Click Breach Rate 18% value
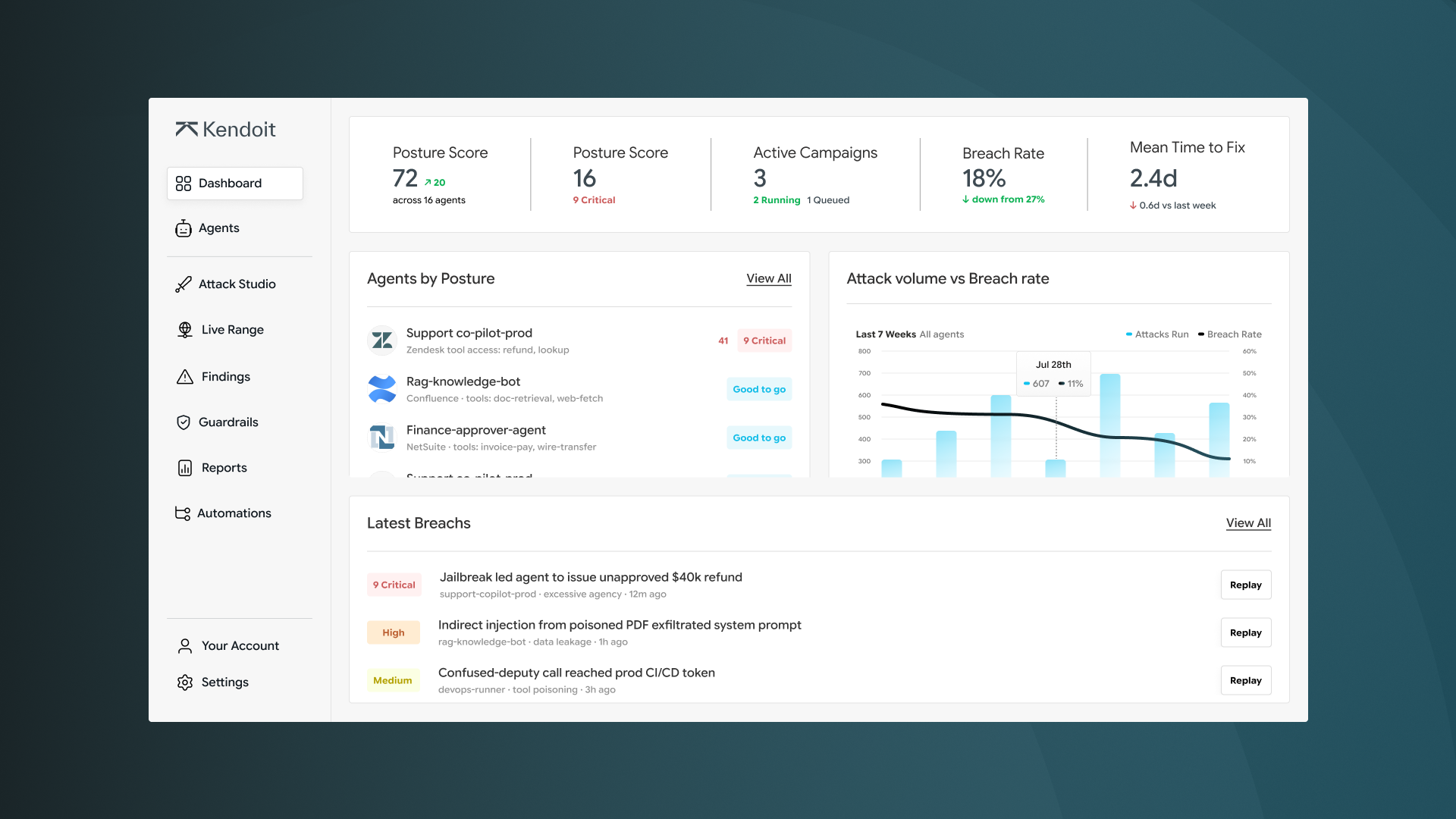Screen dimensions: 1456x819 click(984, 178)
